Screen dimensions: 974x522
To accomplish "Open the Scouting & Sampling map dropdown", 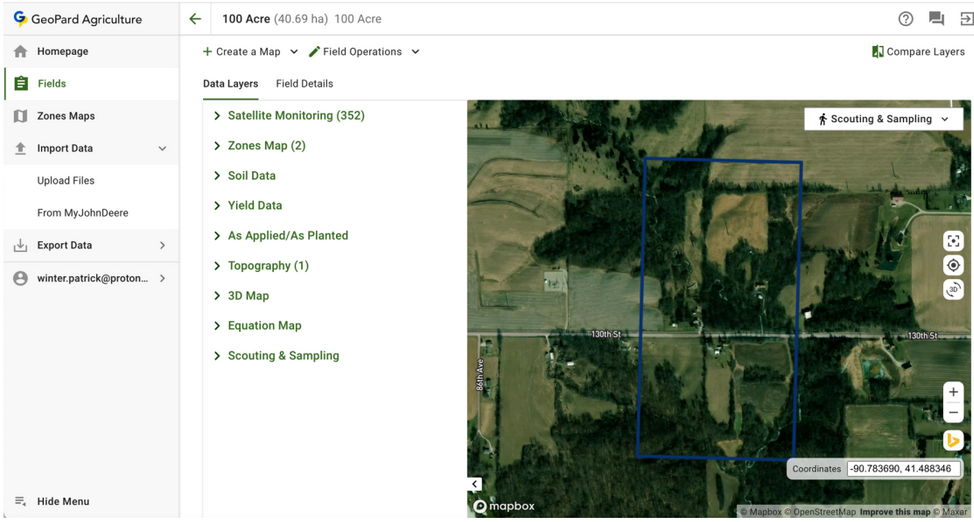I will pyautogui.click(x=883, y=119).
